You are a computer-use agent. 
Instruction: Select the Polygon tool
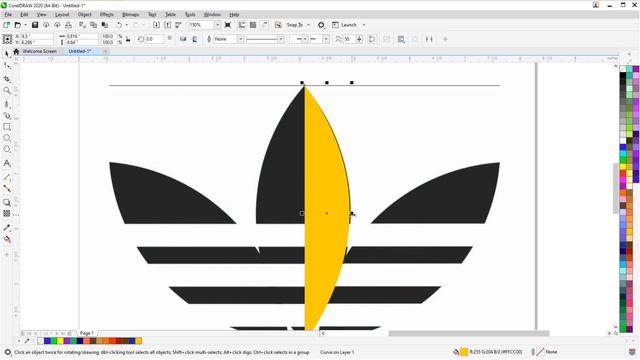click(x=7, y=149)
